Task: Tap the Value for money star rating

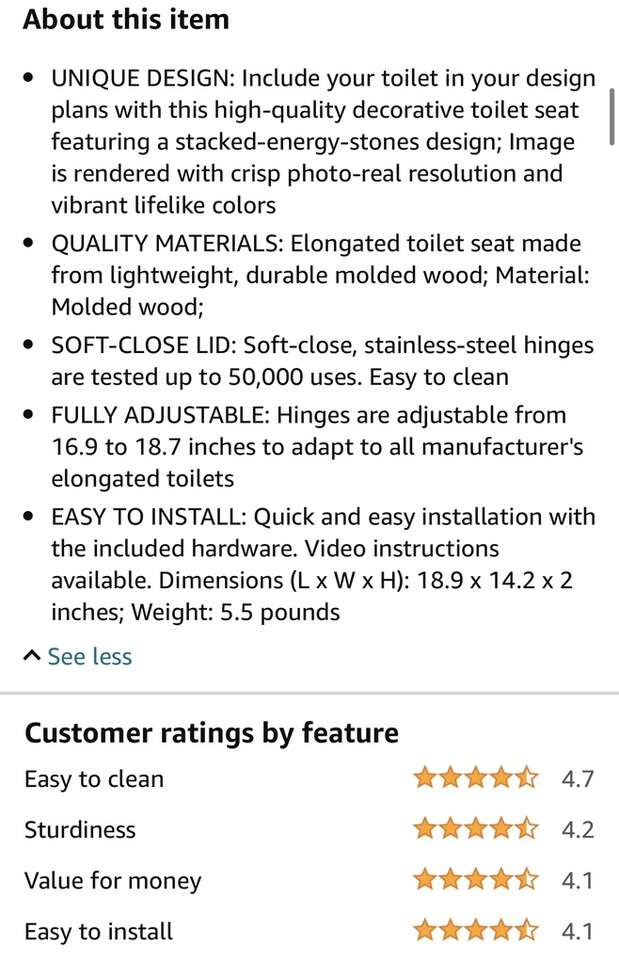Action: click(476, 880)
